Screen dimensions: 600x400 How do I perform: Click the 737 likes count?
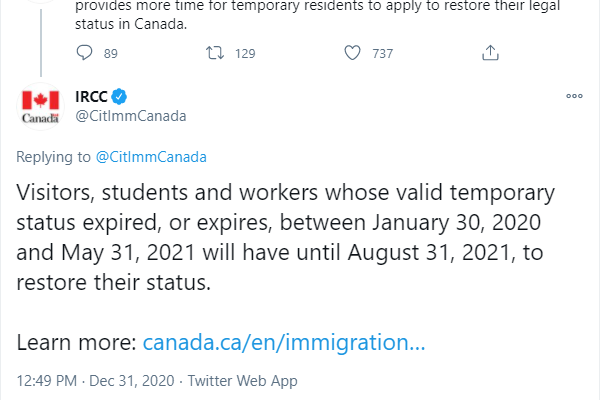[382, 54]
